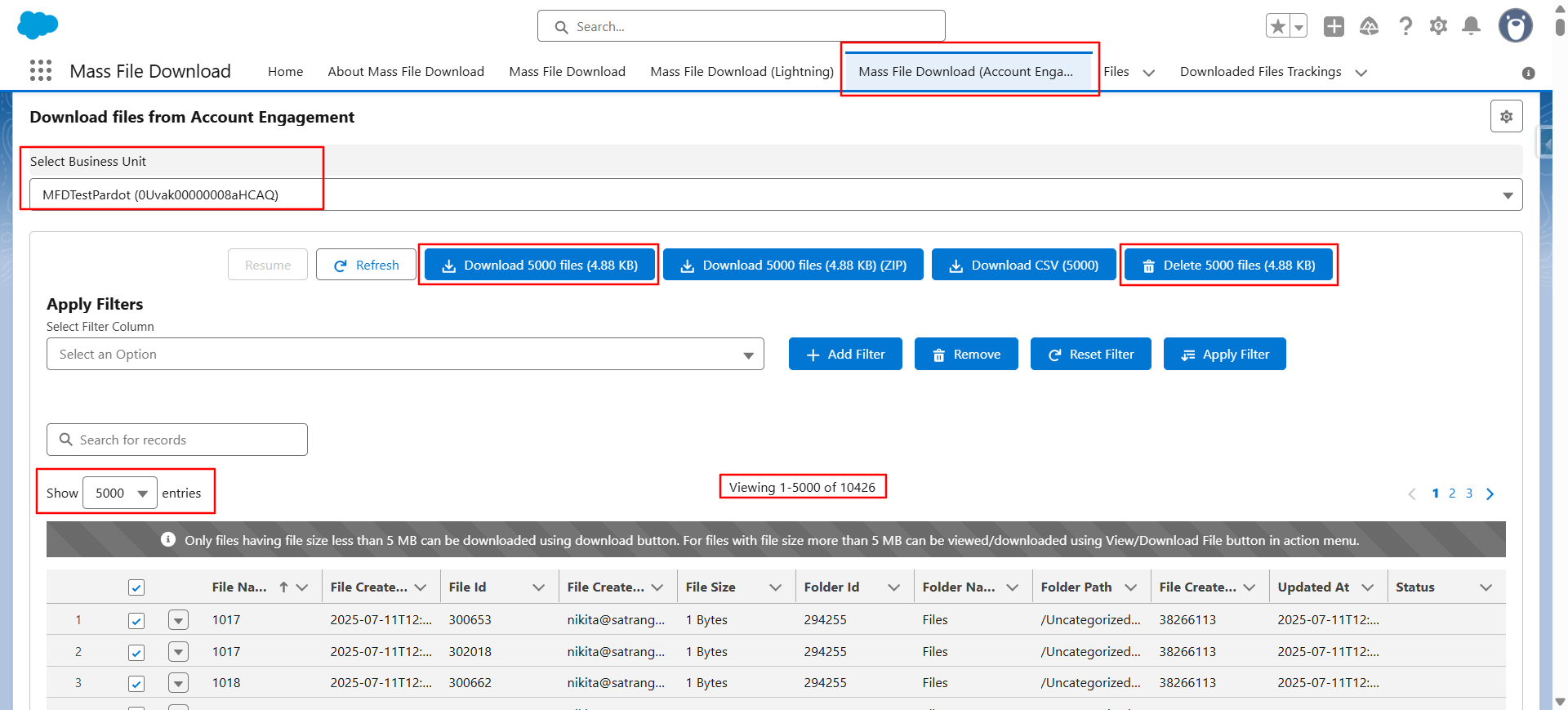Open the Show entries count dropdown
1568x710 pixels.
(120, 493)
